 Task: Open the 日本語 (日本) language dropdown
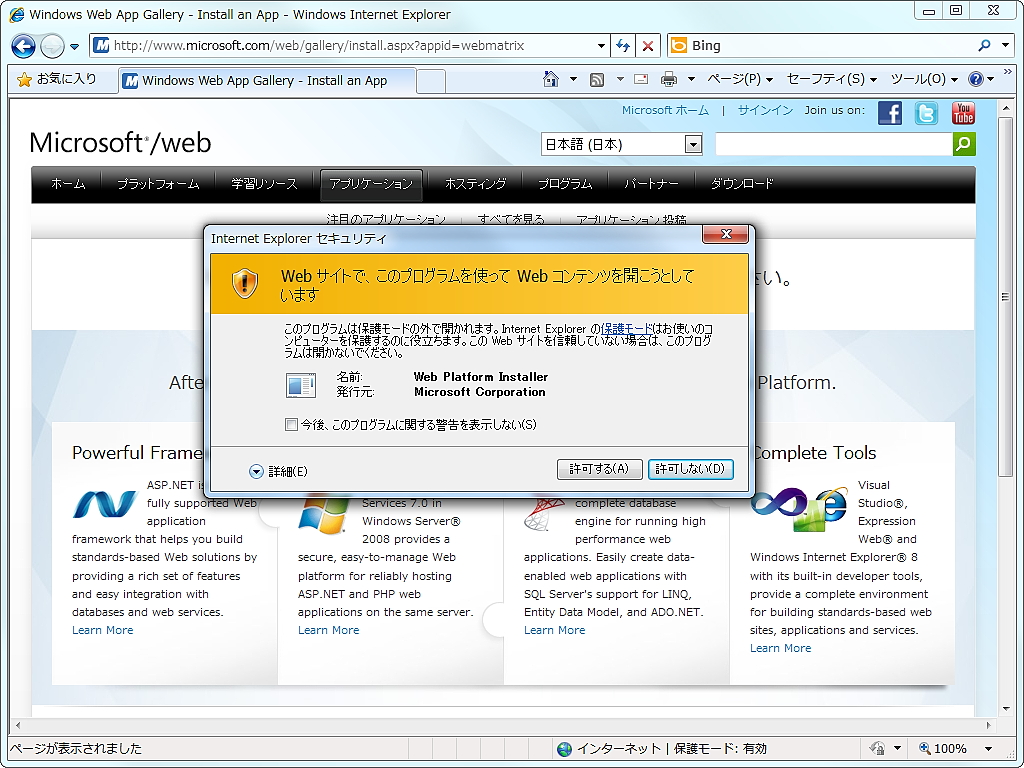tap(621, 144)
